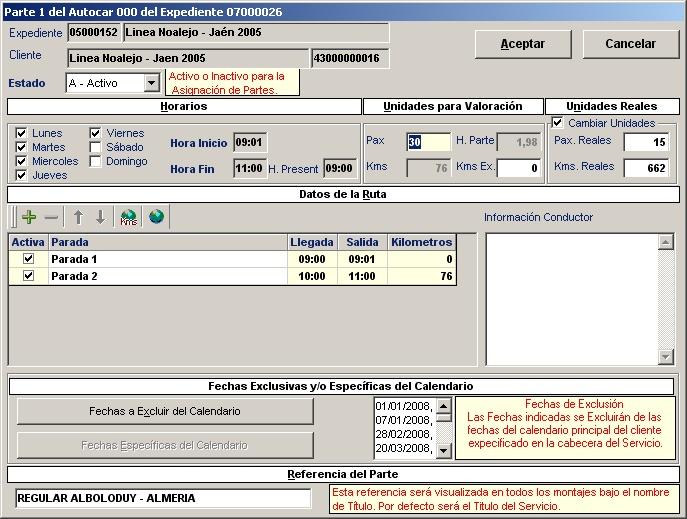Click the client code field 43000000016
Viewport: 687px width, 519px height.
click(x=350, y=58)
